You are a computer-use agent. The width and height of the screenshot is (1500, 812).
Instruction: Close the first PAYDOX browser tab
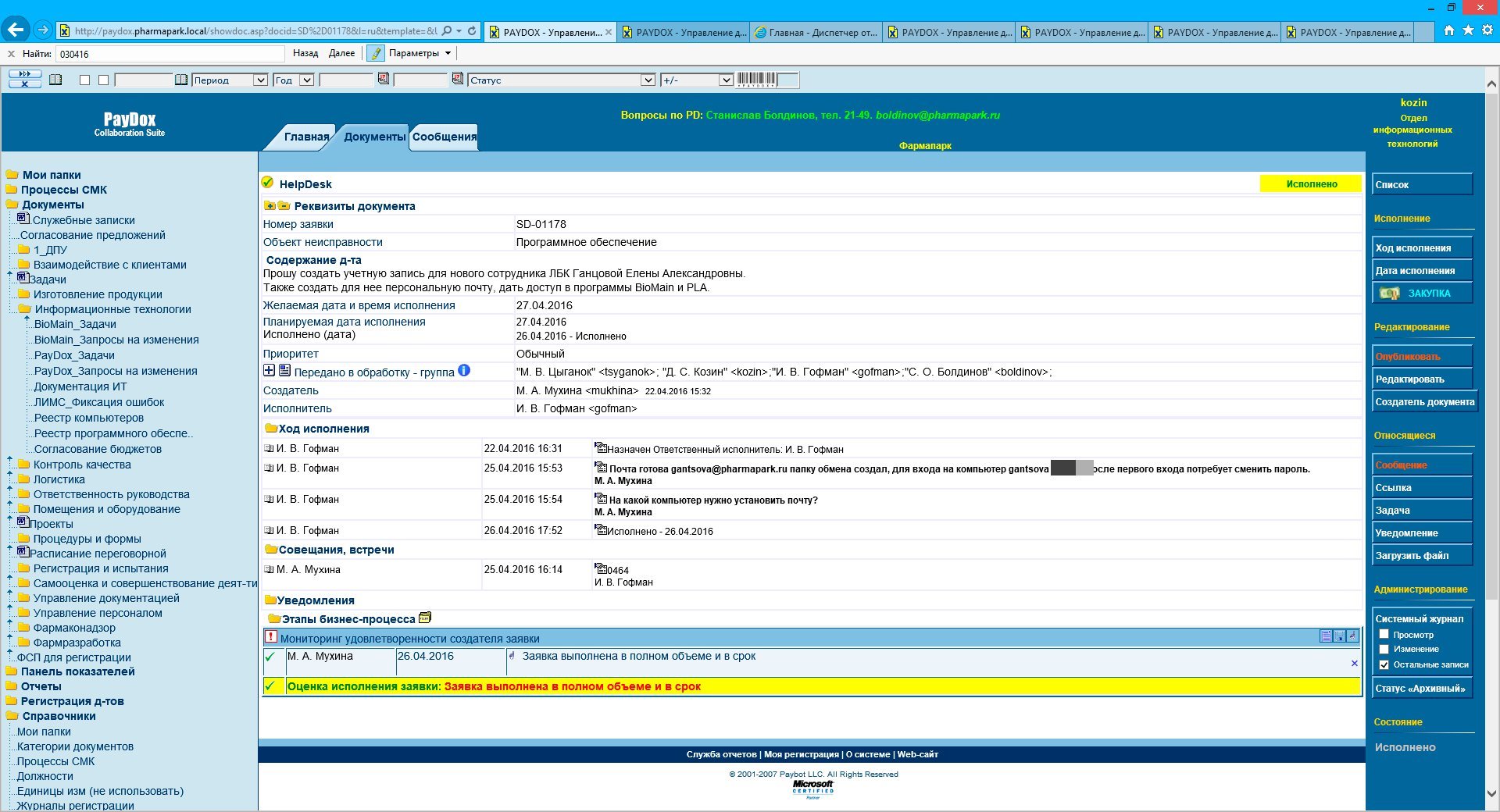coord(609,32)
